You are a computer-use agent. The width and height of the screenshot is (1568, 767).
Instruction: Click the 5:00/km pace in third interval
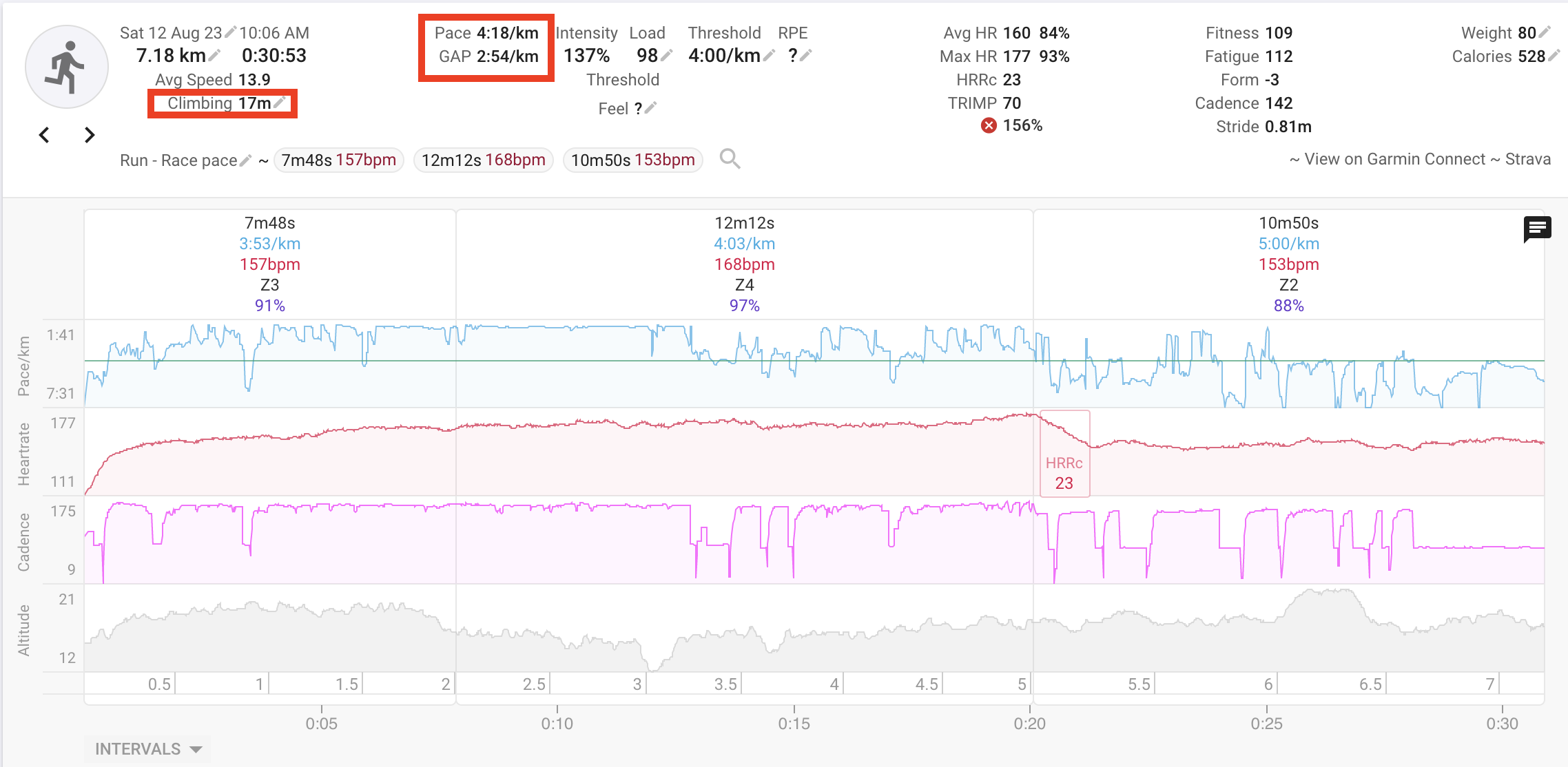click(1289, 244)
